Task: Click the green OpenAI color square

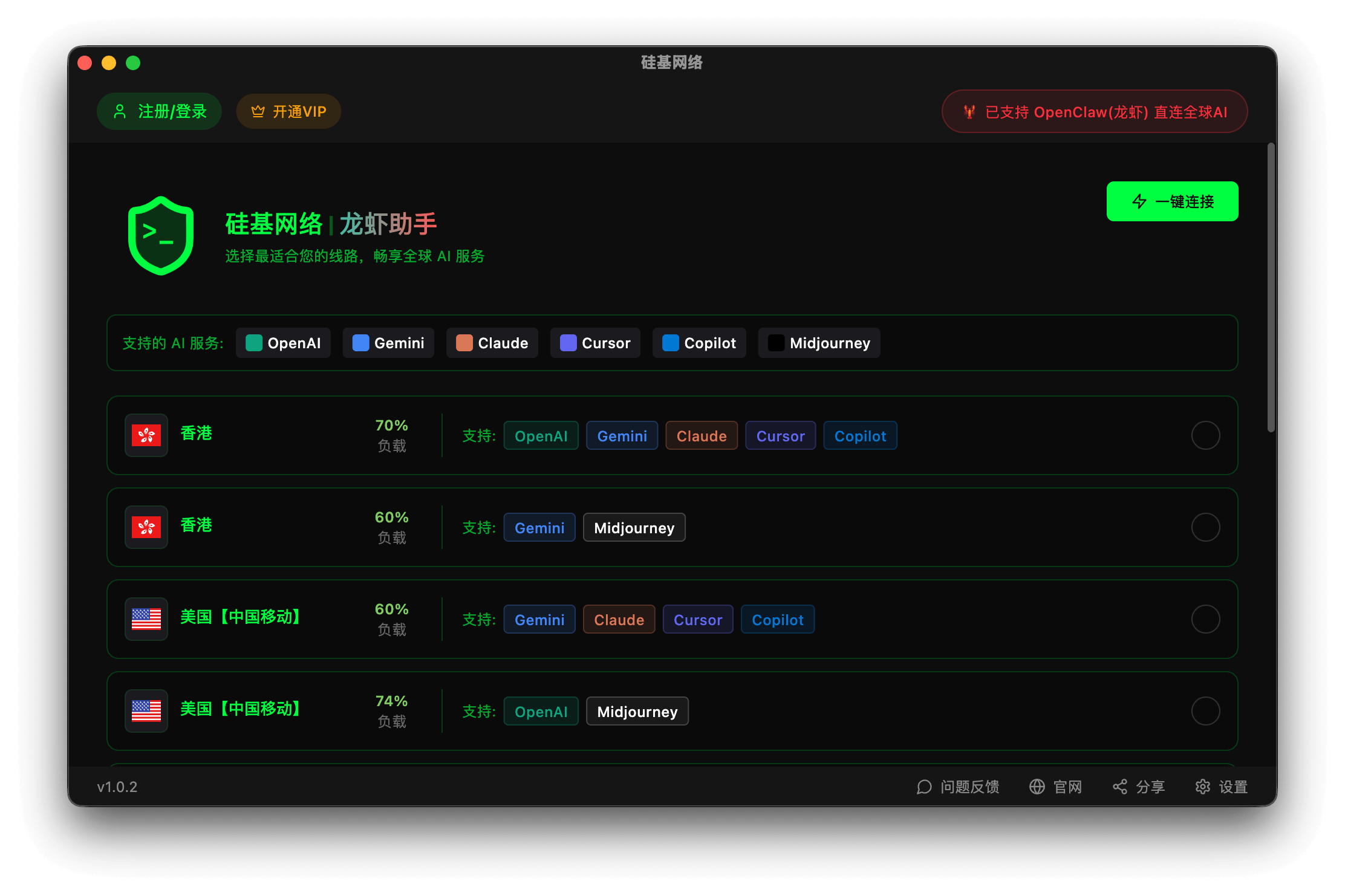Action: tap(254, 343)
